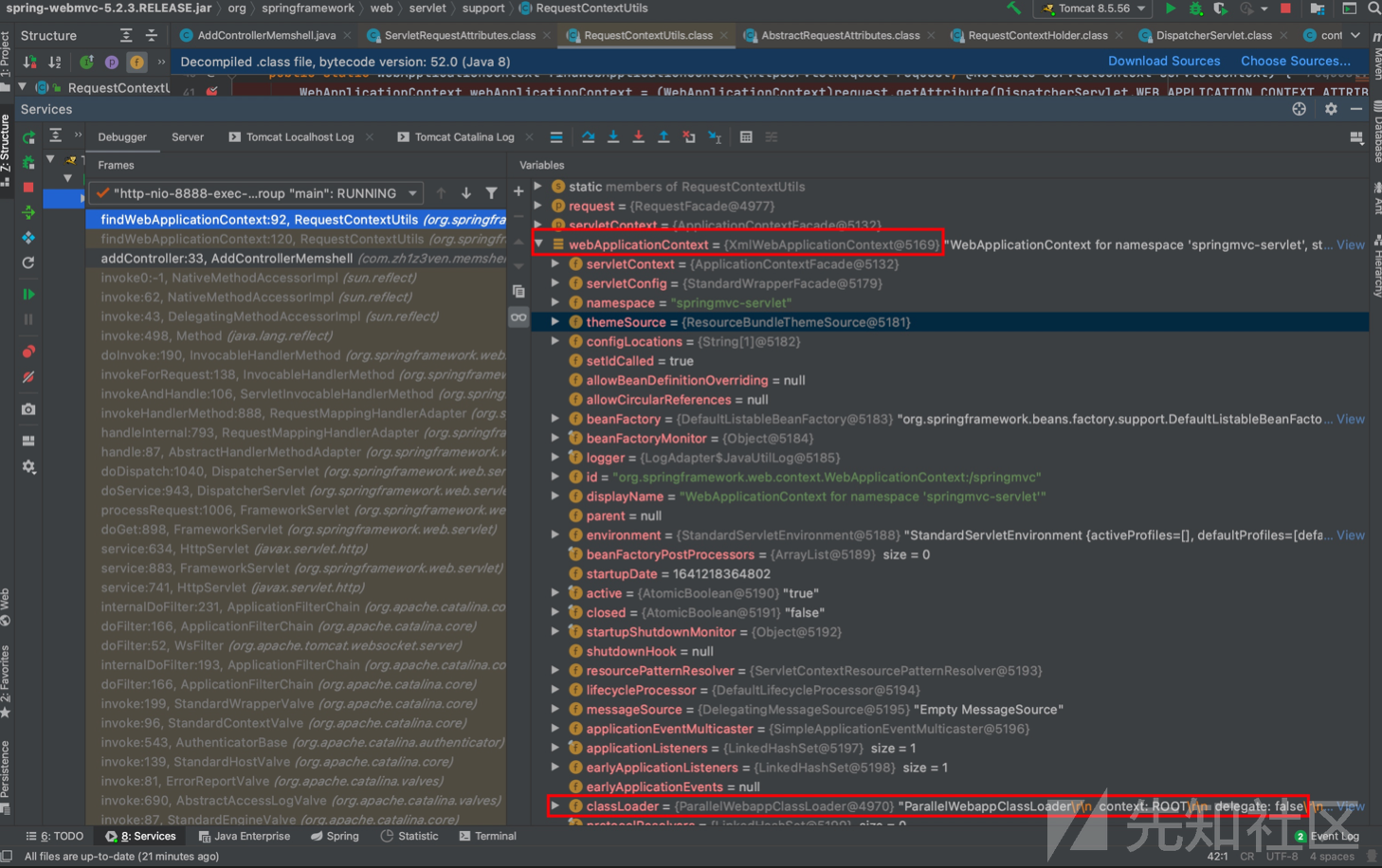Click the Download Sources link

point(1164,62)
